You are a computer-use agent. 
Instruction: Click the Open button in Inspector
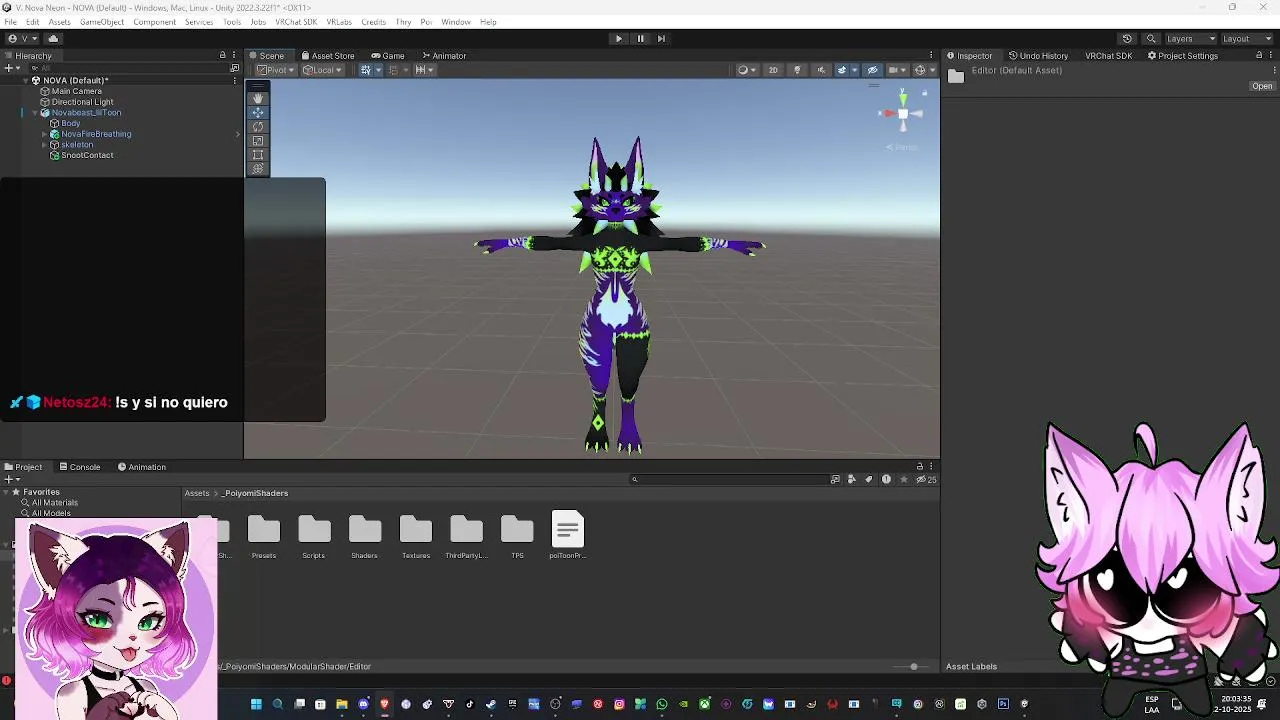1262,86
